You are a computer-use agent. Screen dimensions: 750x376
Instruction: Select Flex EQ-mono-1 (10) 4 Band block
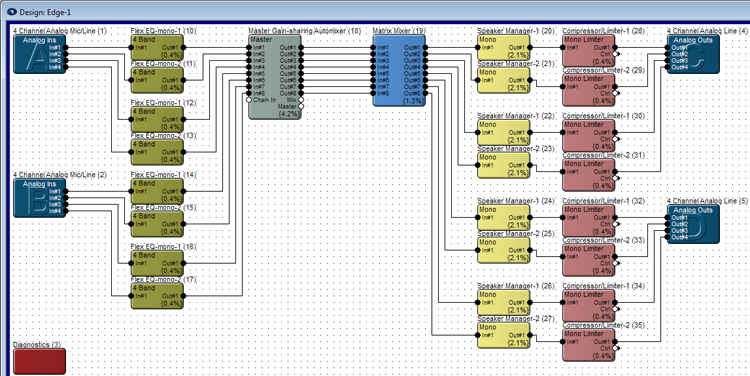pos(157,47)
